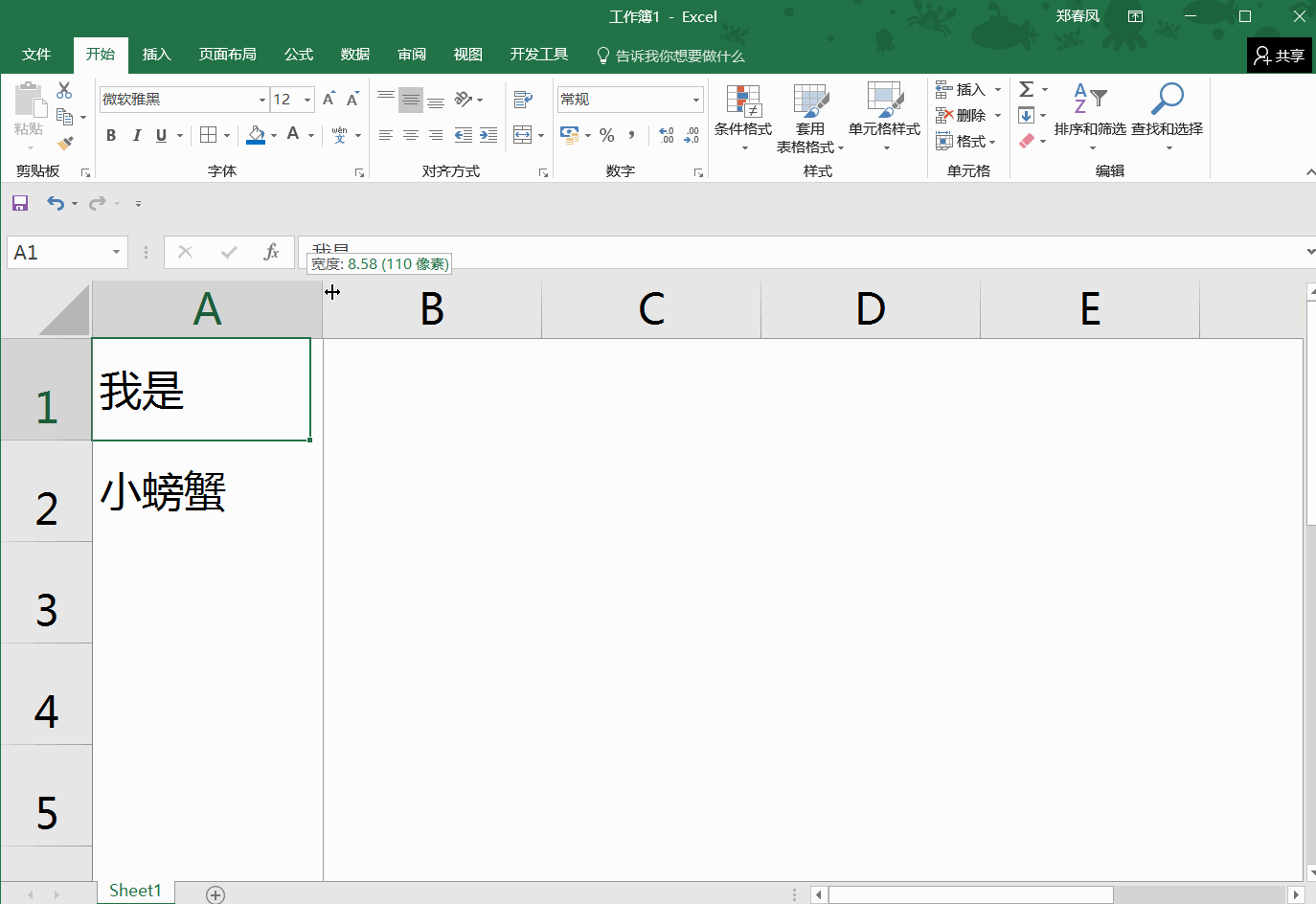The width and height of the screenshot is (1316, 904).
Task: Select the Format Painter brush
Action: pyautogui.click(x=64, y=143)
